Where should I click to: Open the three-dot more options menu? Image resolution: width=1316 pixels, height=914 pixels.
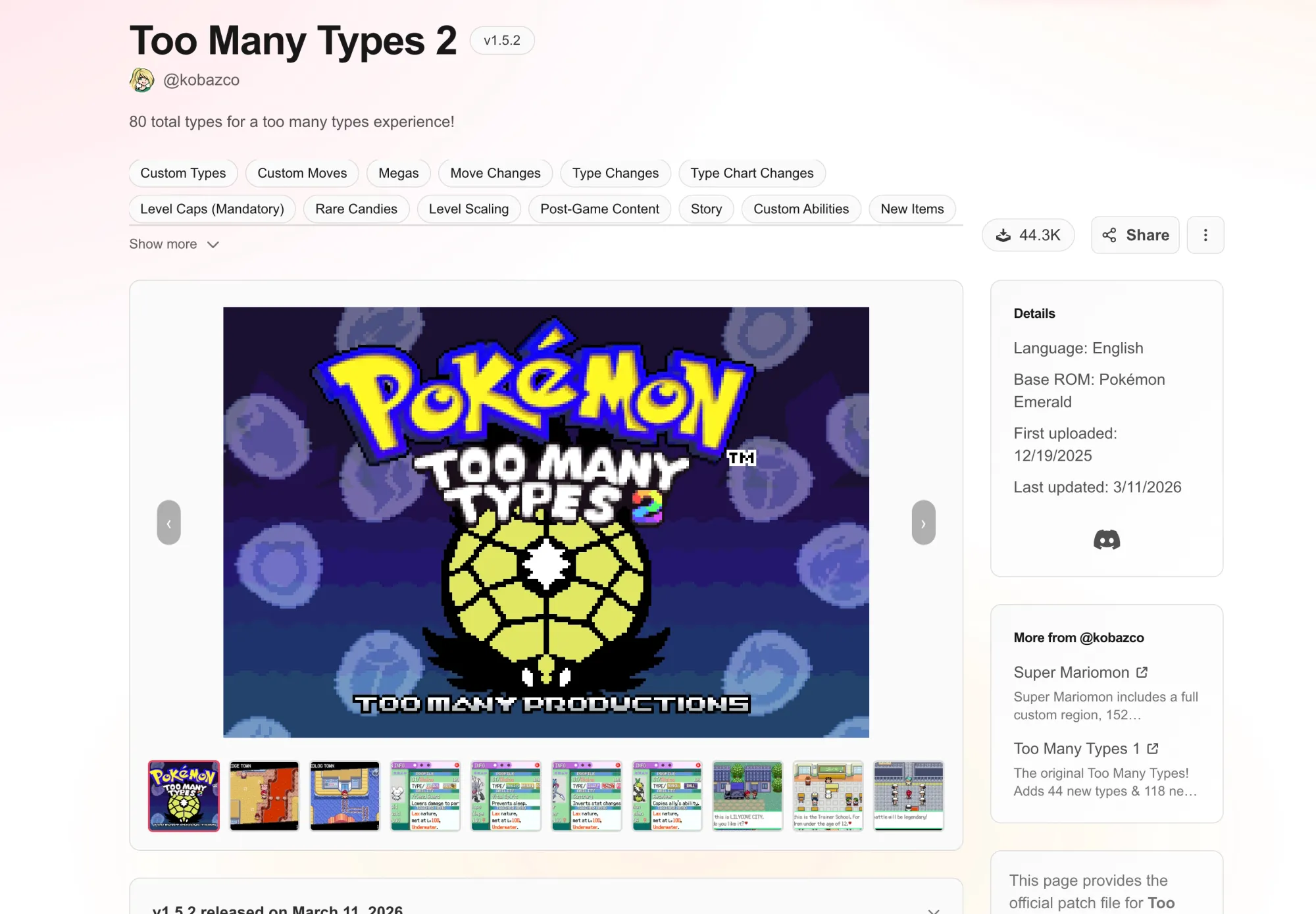[x=1205, y=235]
